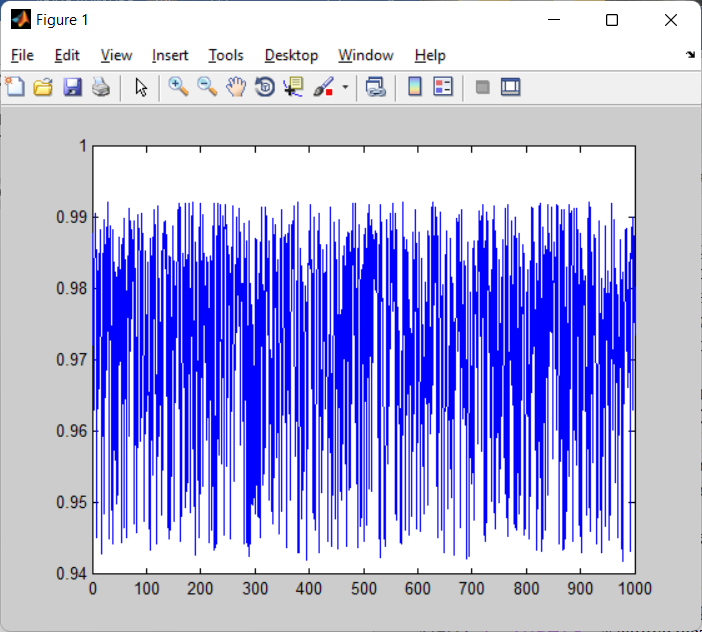Open the View menu
The image size is (702, 632).
tap(116, 56)
